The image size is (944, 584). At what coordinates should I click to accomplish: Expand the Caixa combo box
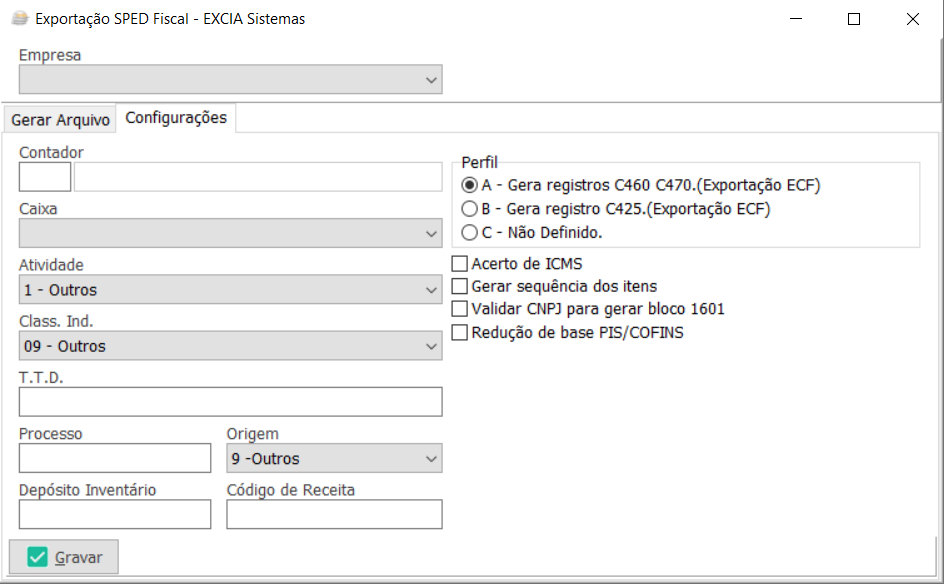pos(230,234)
